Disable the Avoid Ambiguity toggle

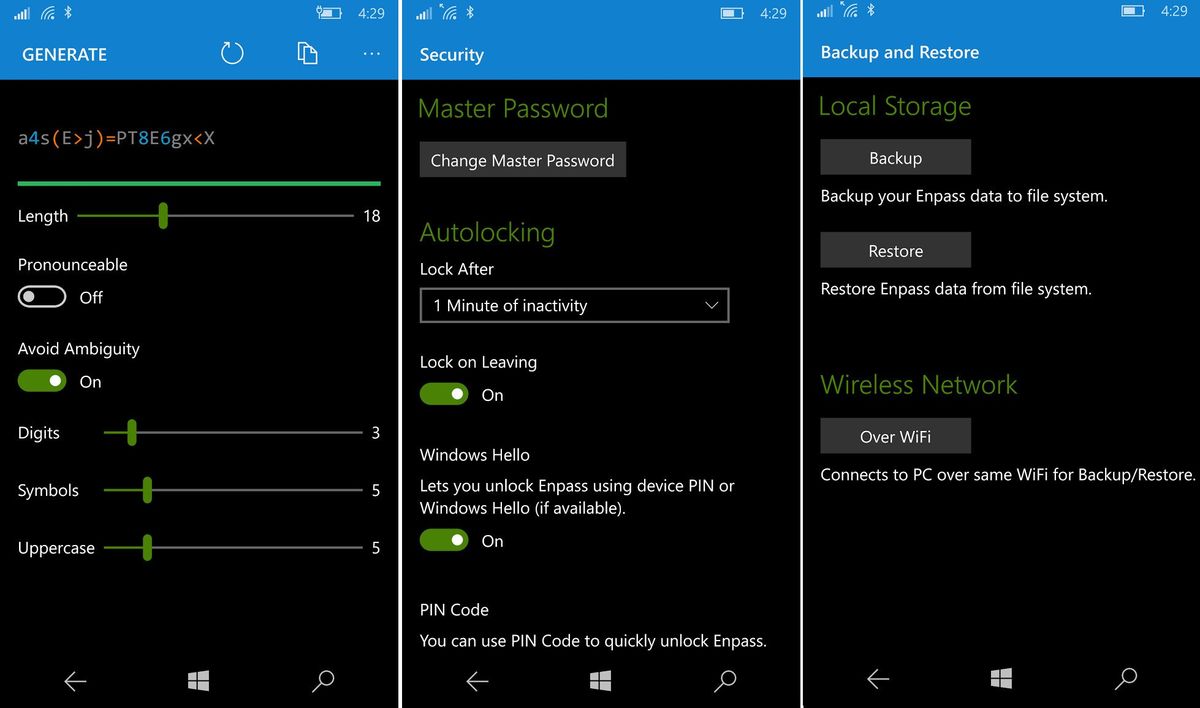point(41,381)
